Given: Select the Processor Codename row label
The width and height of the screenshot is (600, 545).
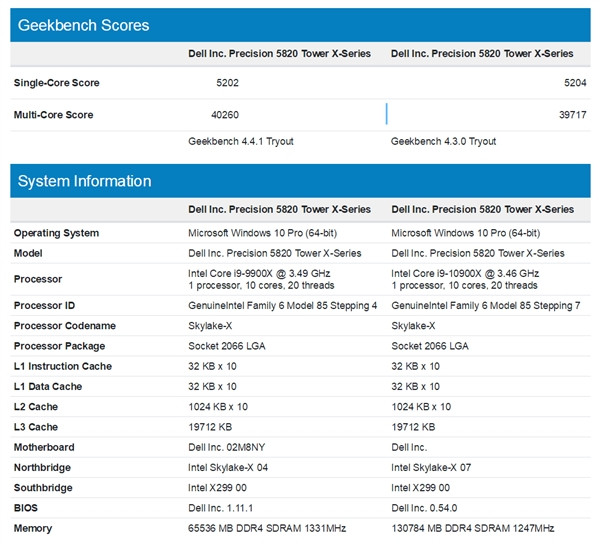Looking at the screenshot, I should (64, 326).
